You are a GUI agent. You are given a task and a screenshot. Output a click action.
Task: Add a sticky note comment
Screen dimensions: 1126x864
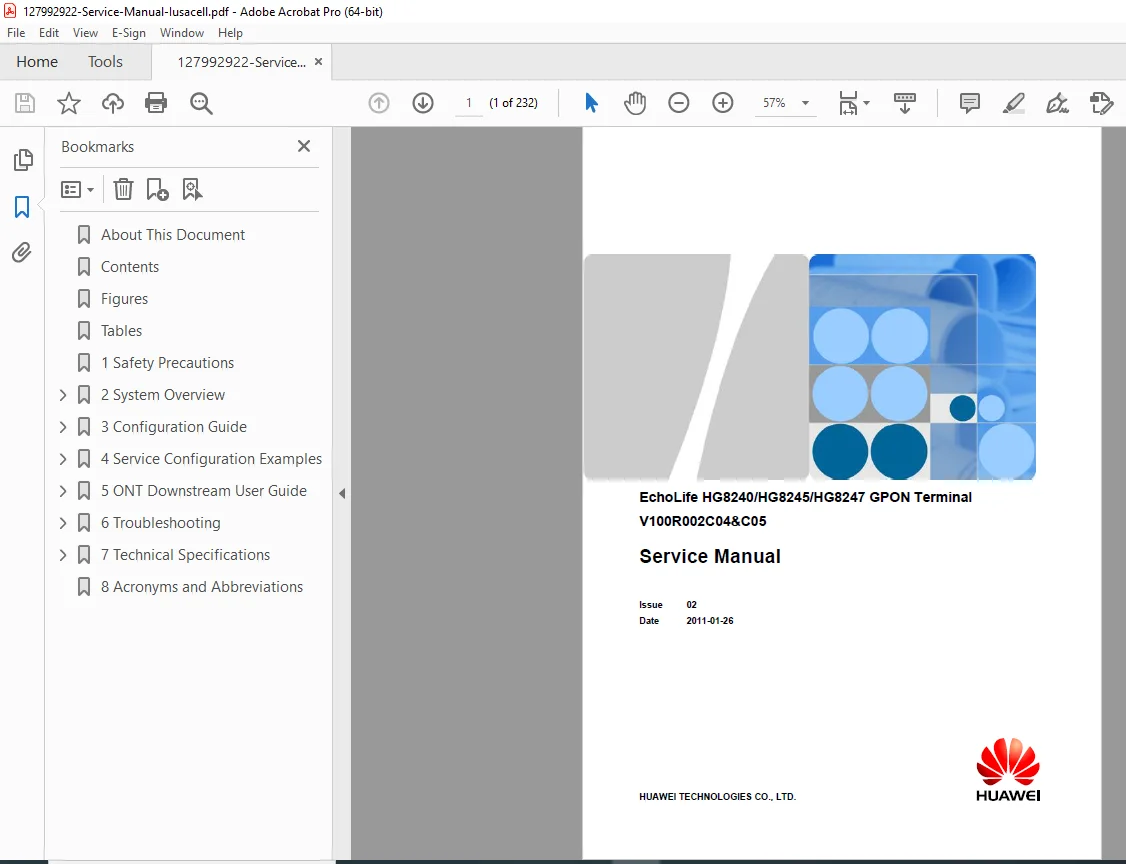tap(969, 103)
